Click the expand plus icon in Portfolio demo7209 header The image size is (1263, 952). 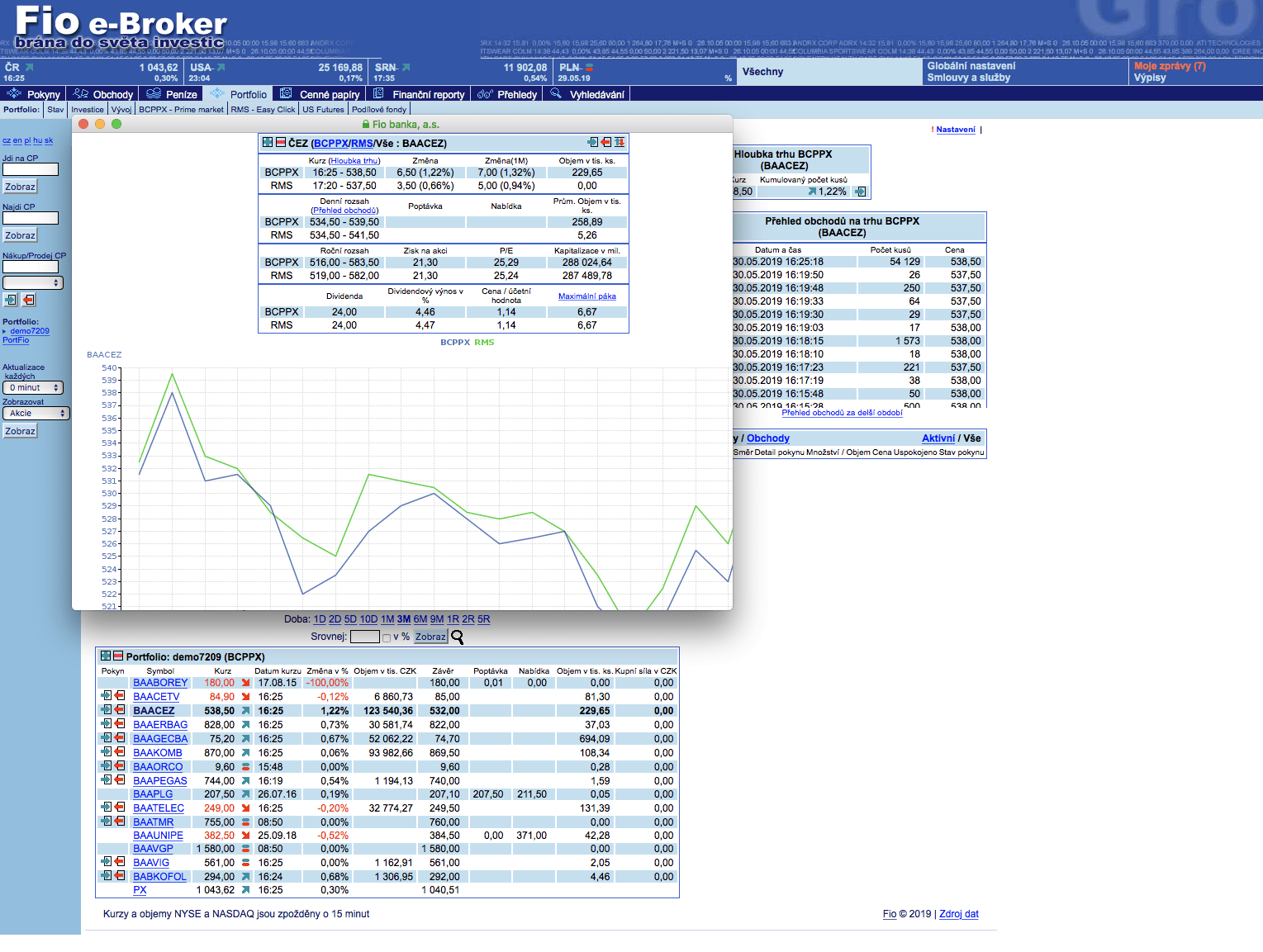[106, 656]
